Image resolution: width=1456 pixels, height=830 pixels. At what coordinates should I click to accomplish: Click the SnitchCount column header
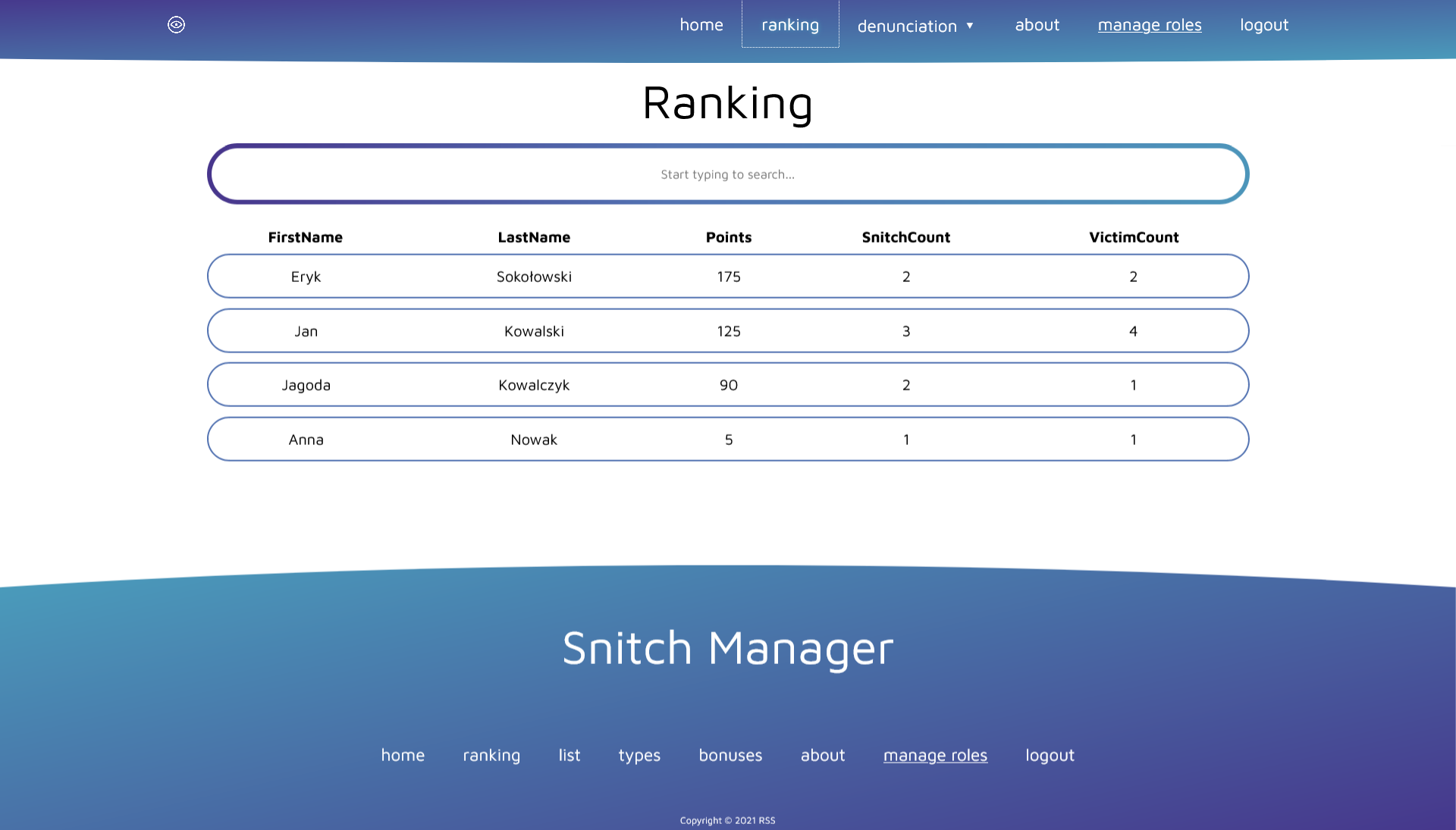click(905, 237)
